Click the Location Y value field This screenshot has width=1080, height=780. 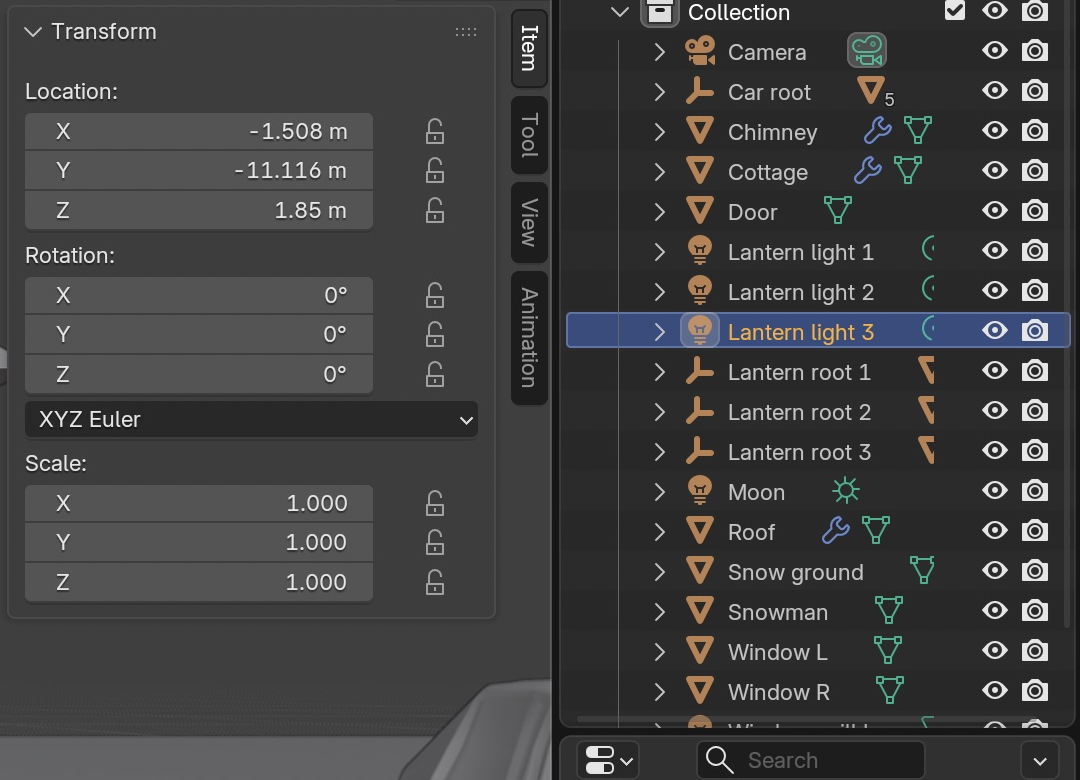[x=199, y=170]
